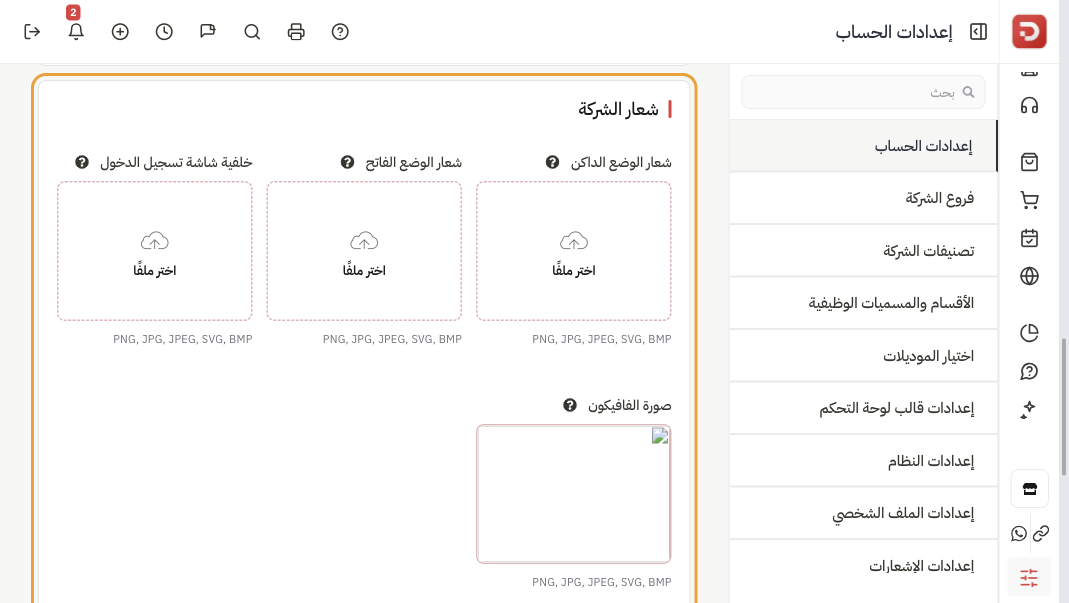Screen dimensions: 1069x603
Task: Open اختيار الموديلات settings
Action: (x=863, y=356)
